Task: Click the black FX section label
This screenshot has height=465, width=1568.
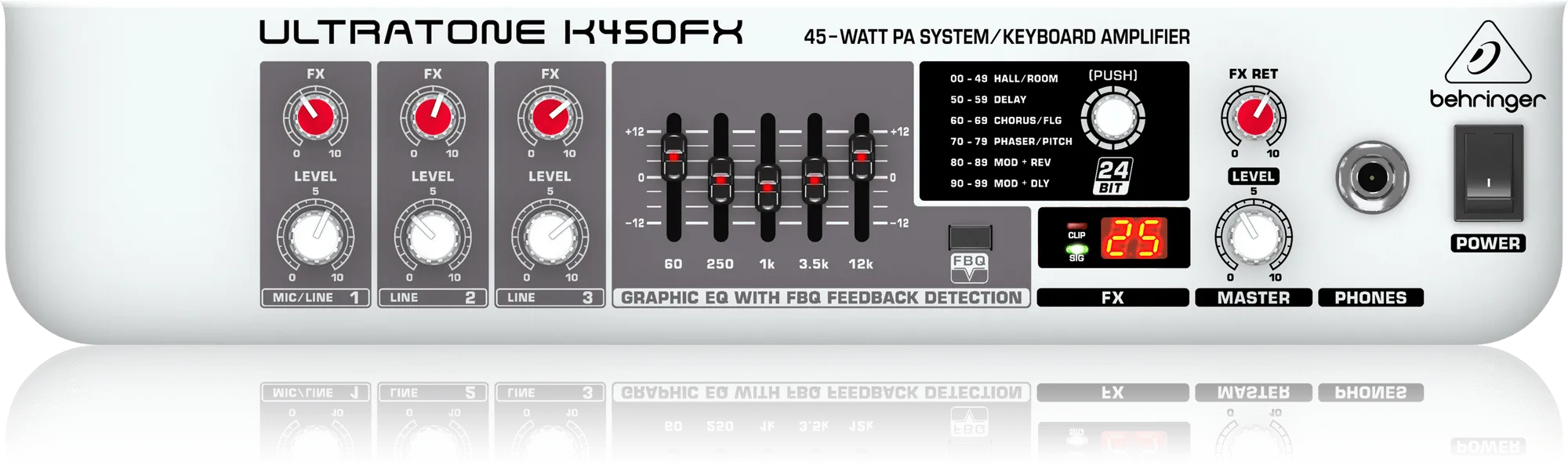Action: 1112,298
